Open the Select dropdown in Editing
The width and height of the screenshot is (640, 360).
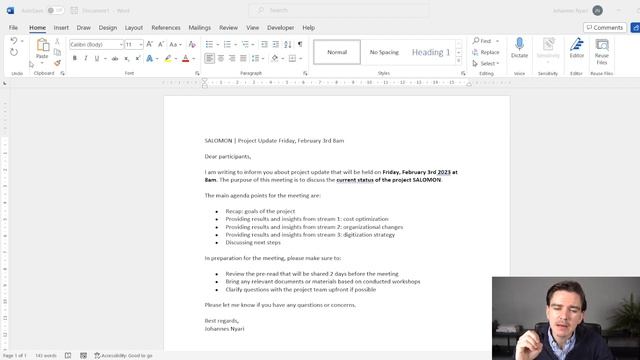click(x=486, y=63)
